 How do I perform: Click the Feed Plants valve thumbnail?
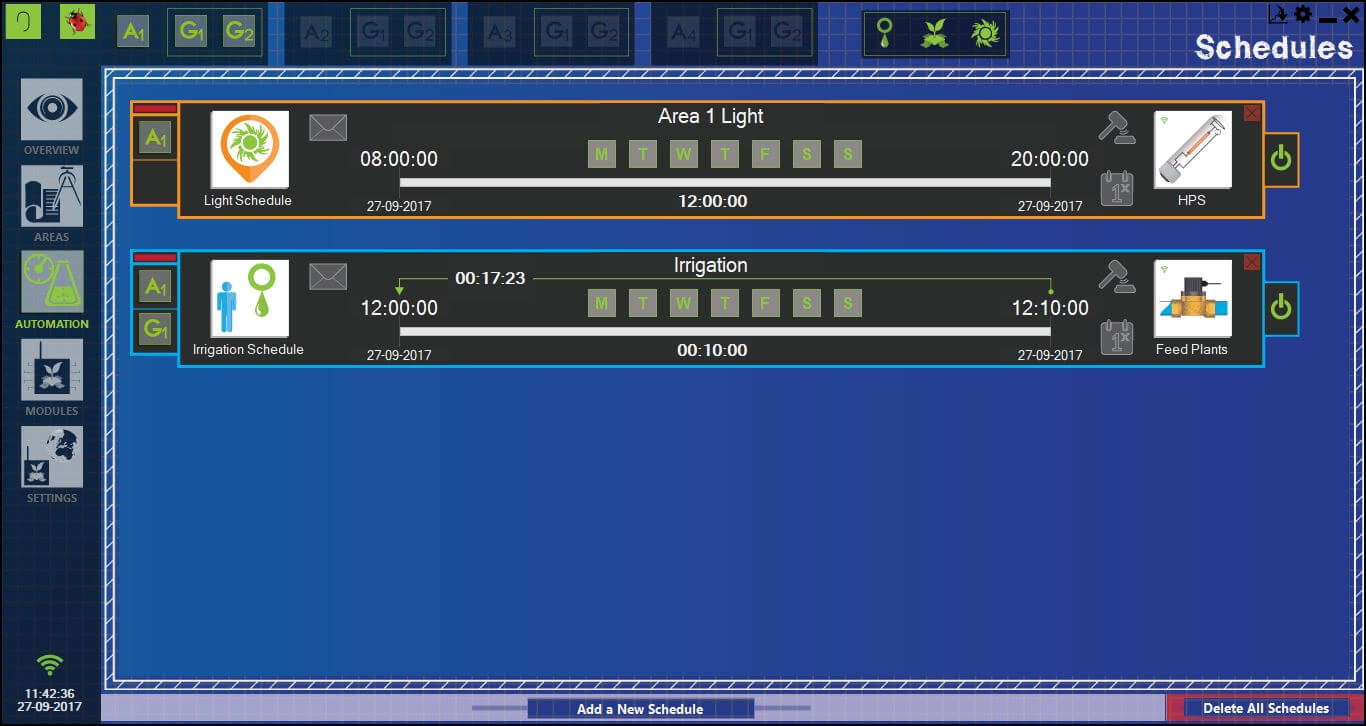tap(1192, 298)
